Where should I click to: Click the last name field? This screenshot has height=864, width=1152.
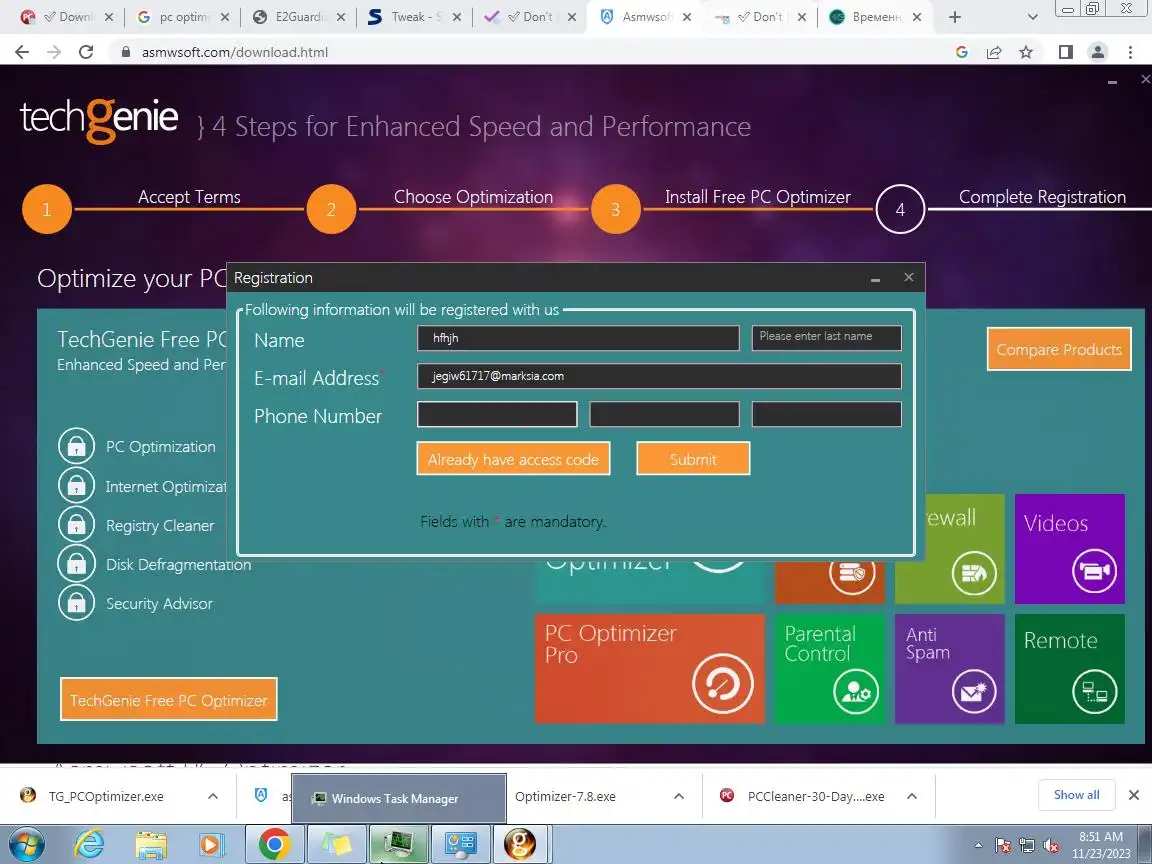827,338
